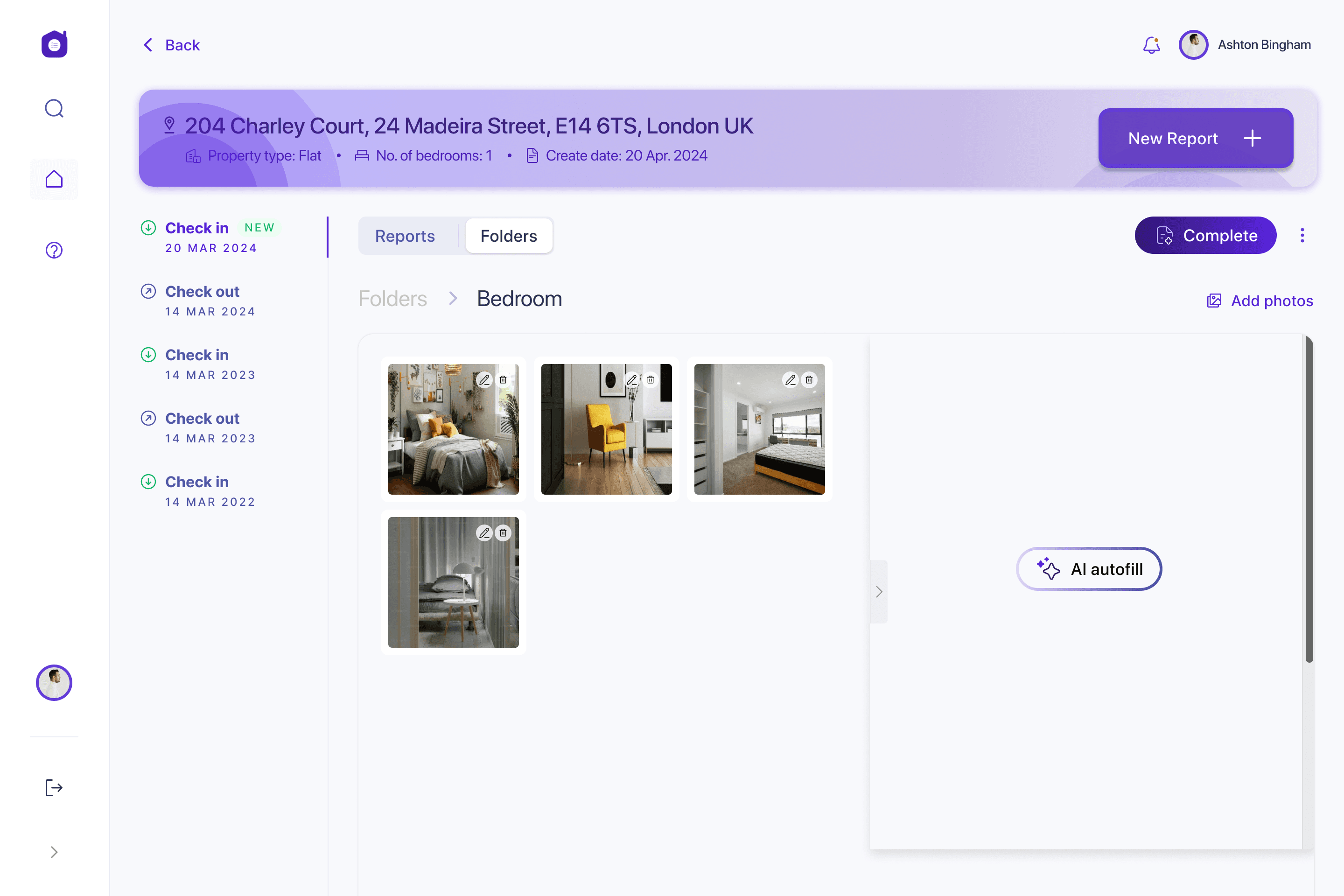Edit the yellow armchair photo
The width and height of the screenshot is (1344, 896).
click(x=631, y=379)
